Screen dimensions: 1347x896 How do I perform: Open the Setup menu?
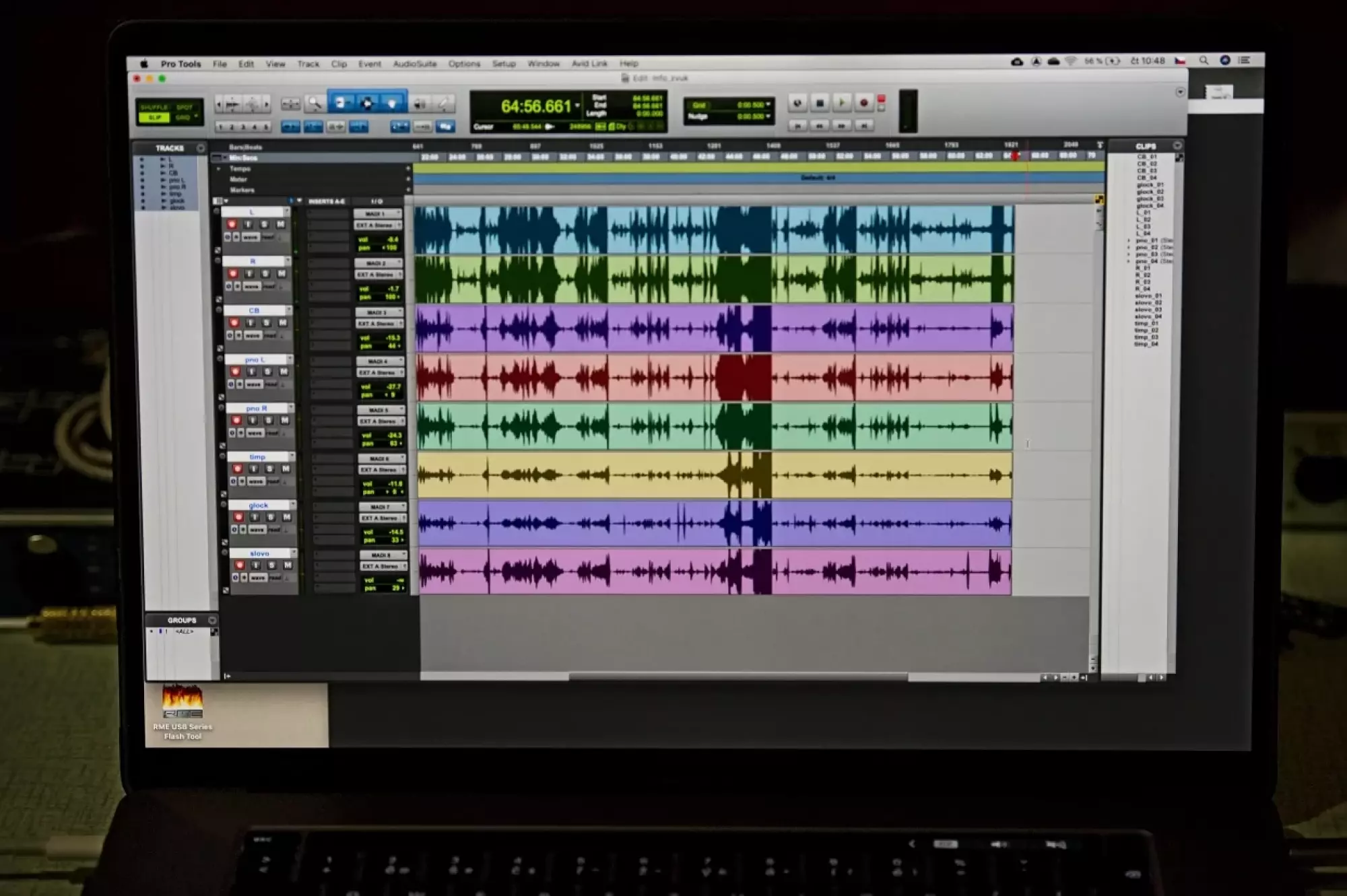[x=503, y=63]
